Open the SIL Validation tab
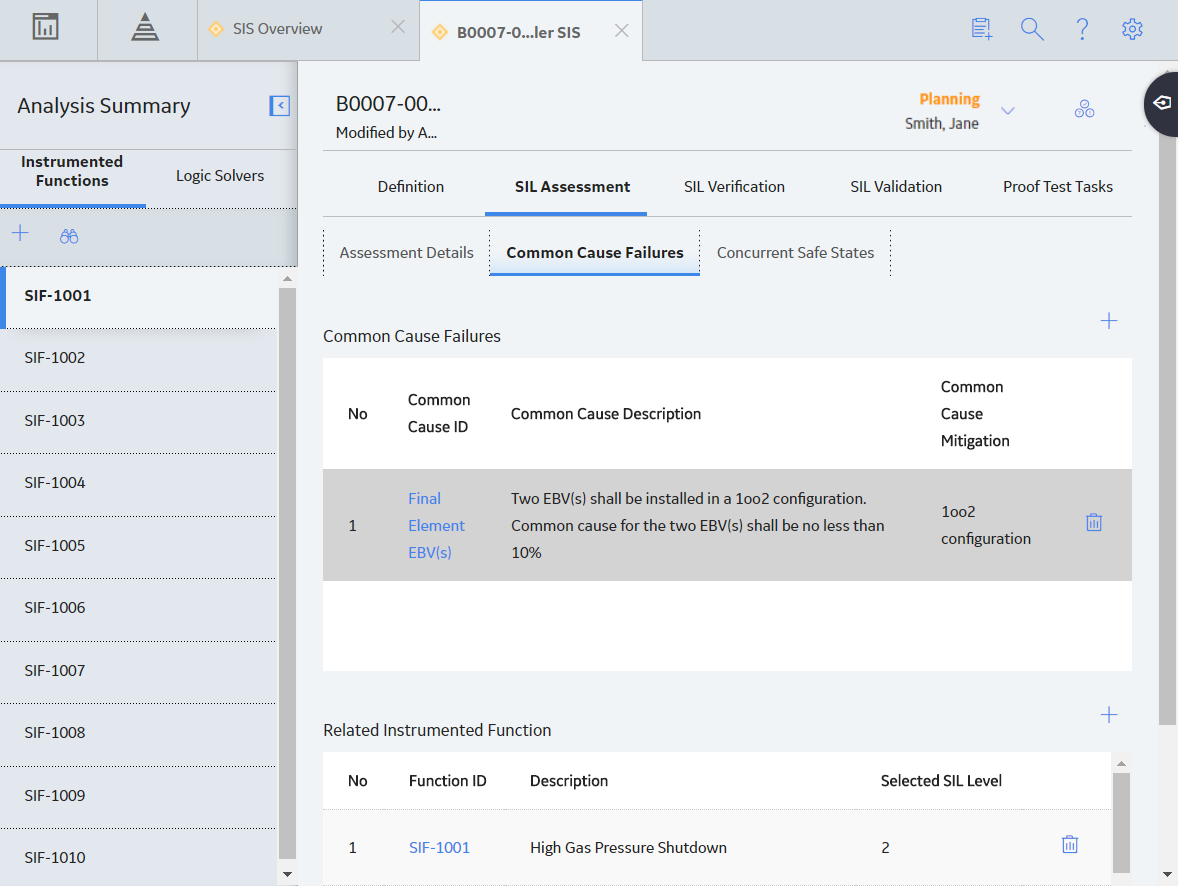1178x886 pixels. tap(896, 186)
